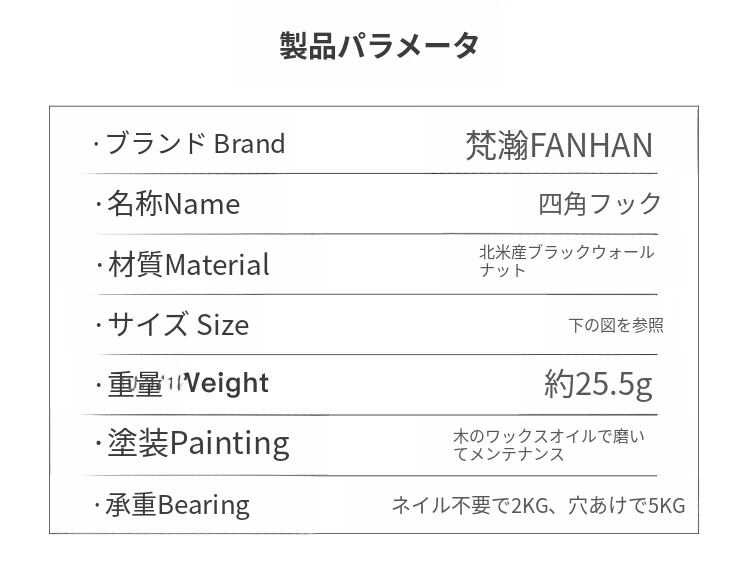Click the 穴あけで5KG bearing text
The height and width of the screenshot is (578, 750).
tap(629, 506)
